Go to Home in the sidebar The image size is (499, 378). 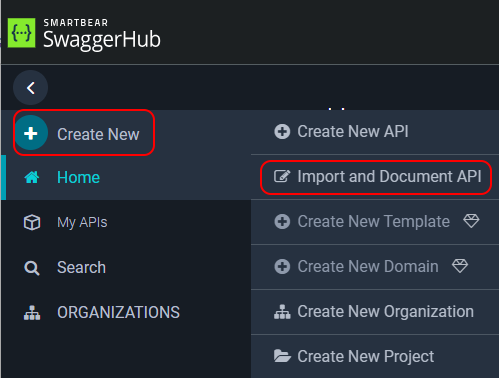coord(78,177)
